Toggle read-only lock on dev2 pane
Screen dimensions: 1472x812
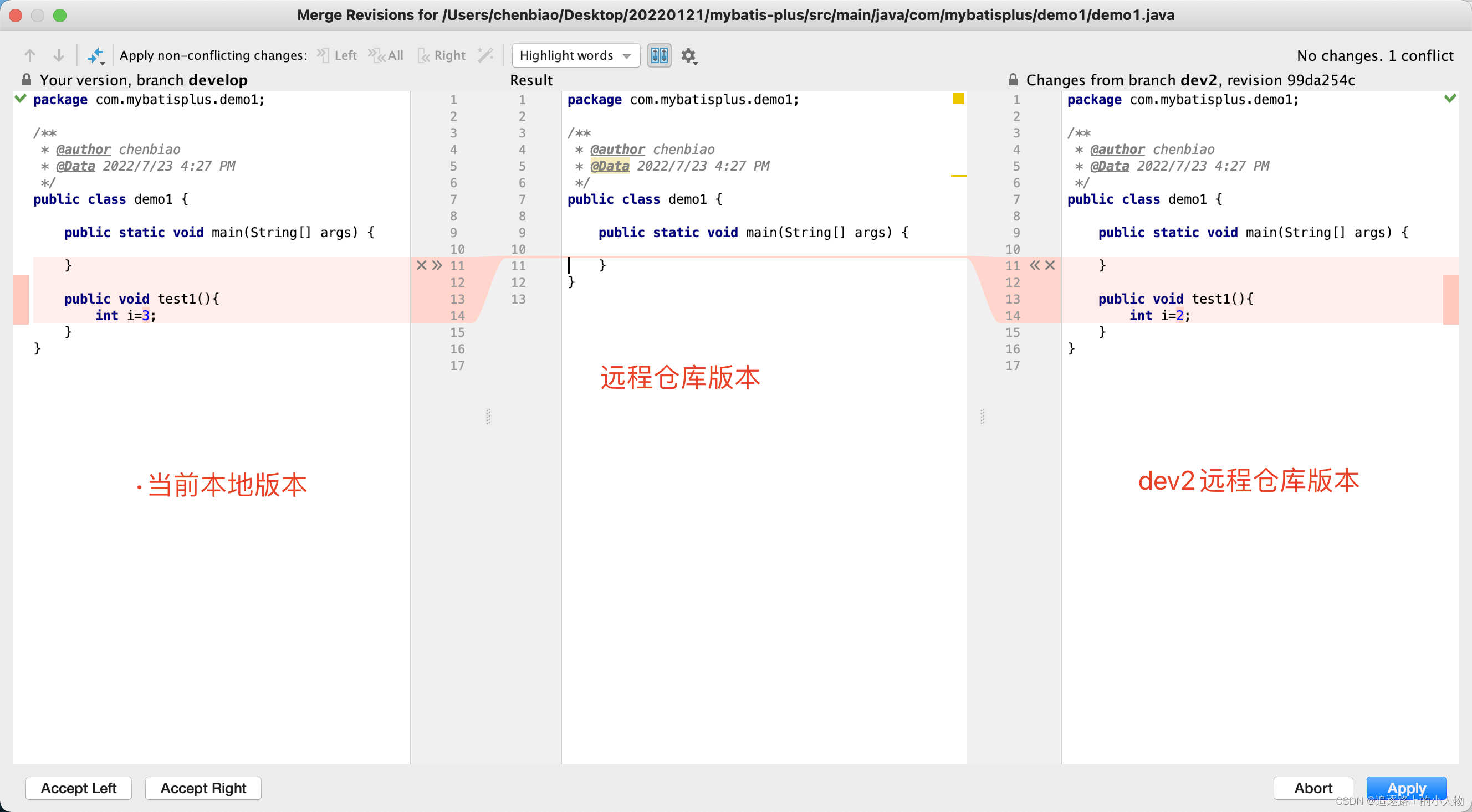click(x=1013, y=79)
